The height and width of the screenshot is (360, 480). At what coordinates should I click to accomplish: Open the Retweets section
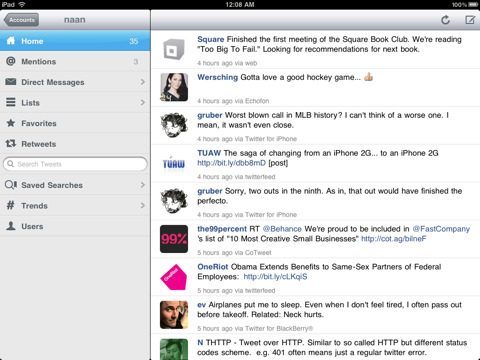click(x=75, y=144)
